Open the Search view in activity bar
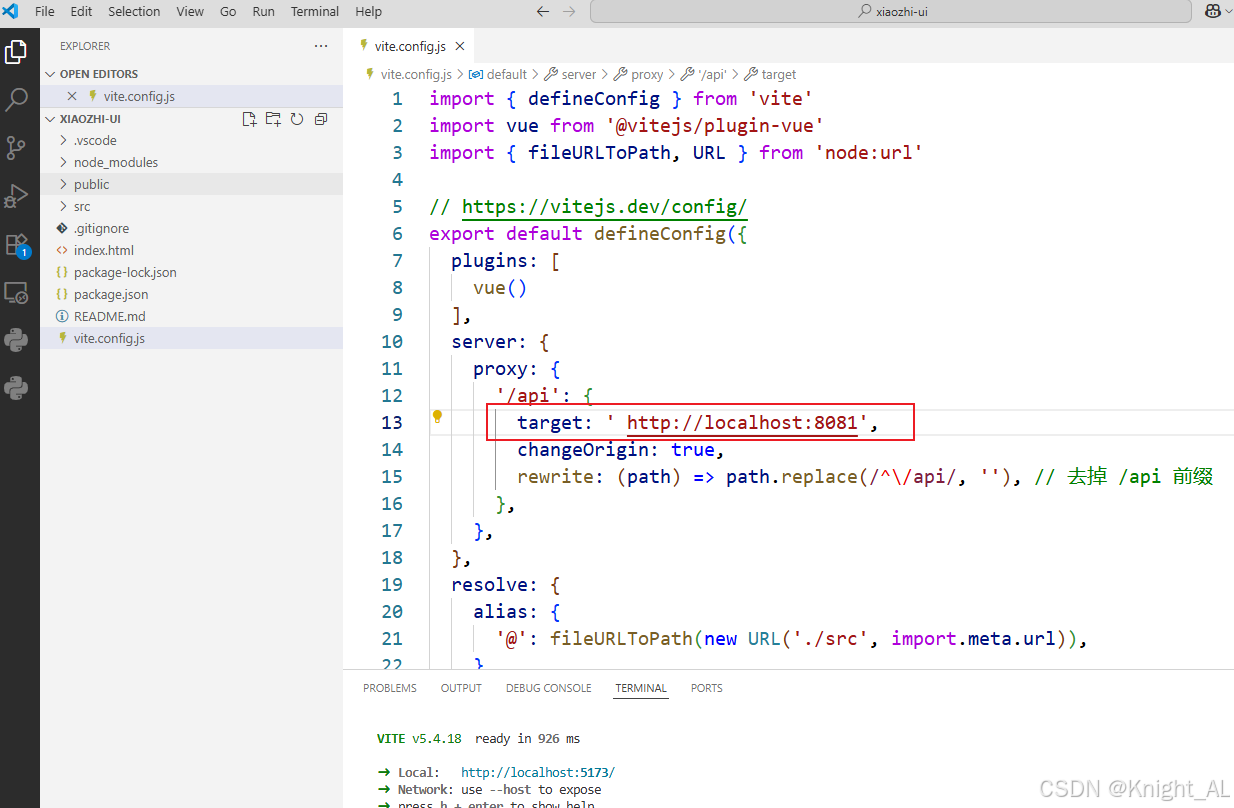This screenshot has height=808, width=1234. tap(16, 99)
